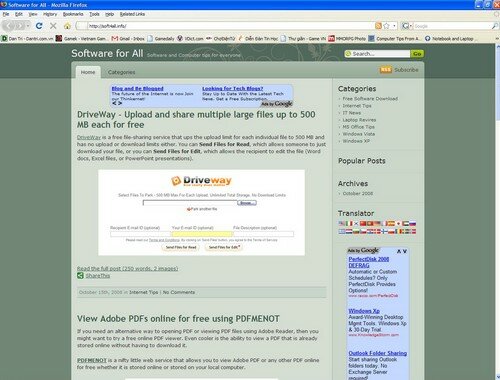This screenshot has width=500, height=380.
Task: Go to the Home page icon
Action: (x=67, y=26)
